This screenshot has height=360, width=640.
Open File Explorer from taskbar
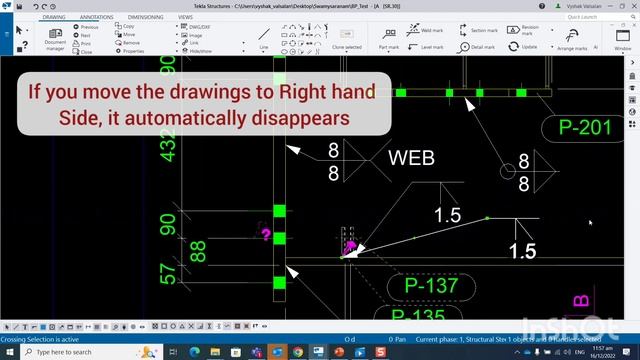click(x=215, y=352)
